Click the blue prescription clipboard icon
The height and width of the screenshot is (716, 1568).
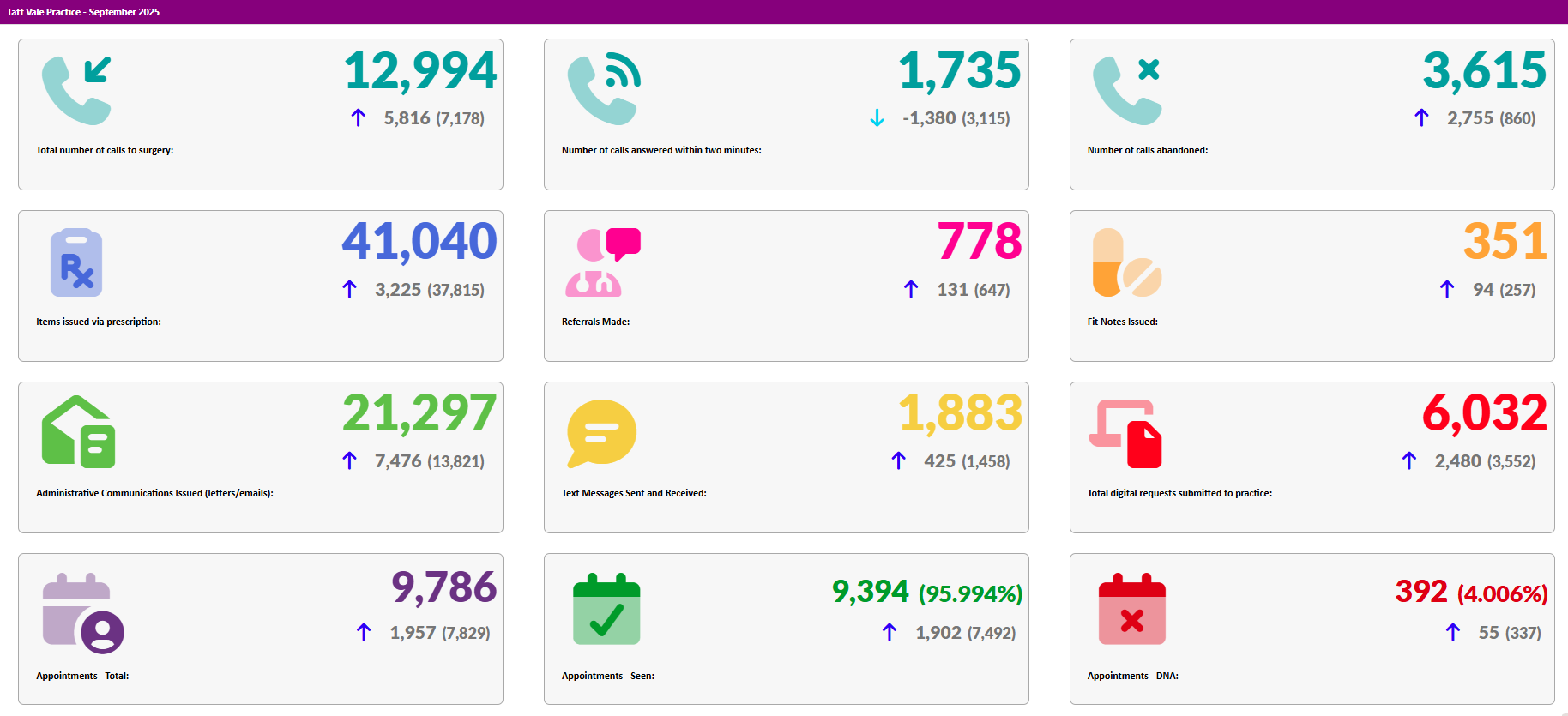[76, 262]
